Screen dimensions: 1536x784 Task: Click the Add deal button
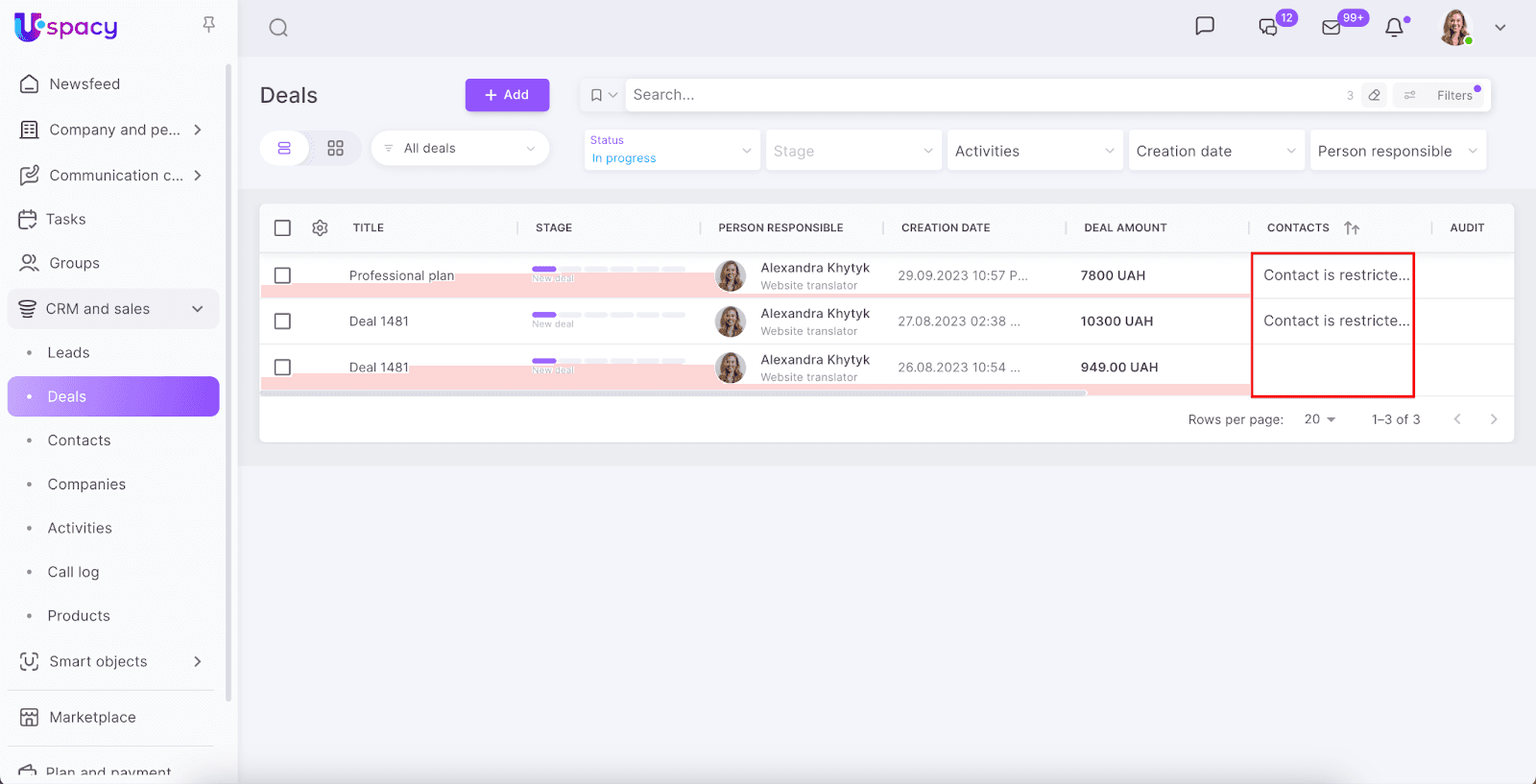pyautogui.click(x=507, y=95)
